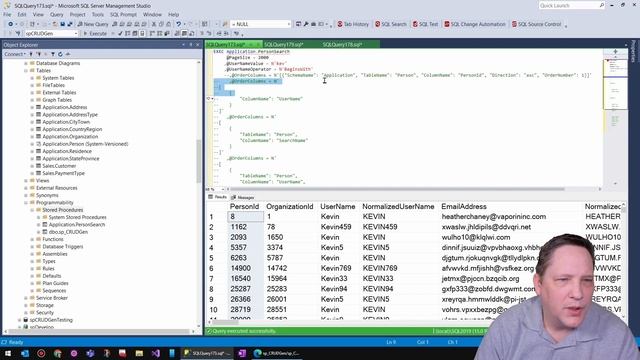
Task: Open Visual Studio from the taskbar
Action: 156,353
